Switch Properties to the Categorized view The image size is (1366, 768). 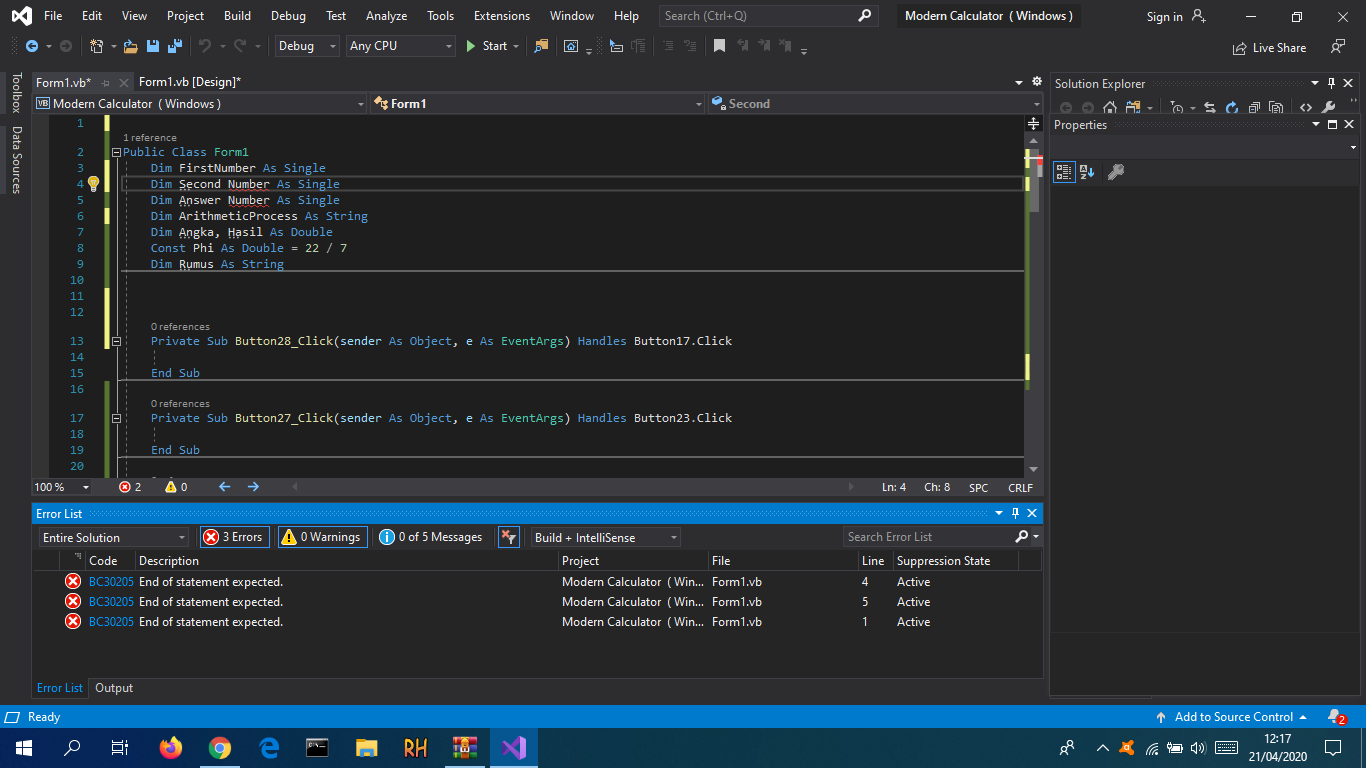click(x=1064, y=172)
